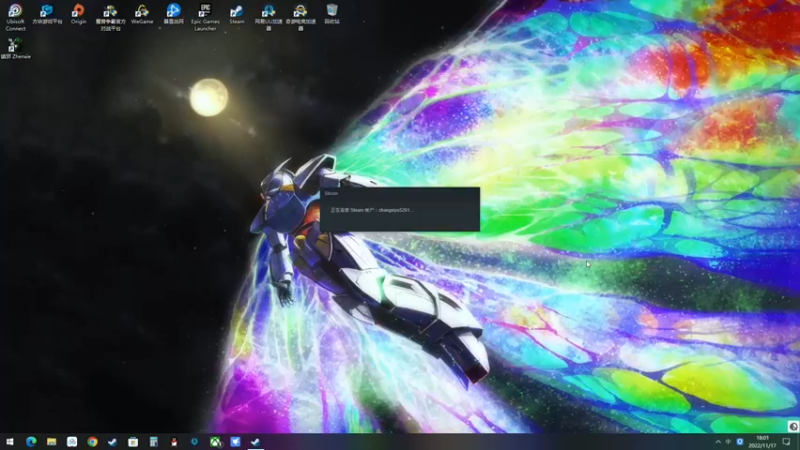Launch the Steam desktop shortcut
Image resolution: width=800 pixels, height=450 pixels.
(237, 14)
